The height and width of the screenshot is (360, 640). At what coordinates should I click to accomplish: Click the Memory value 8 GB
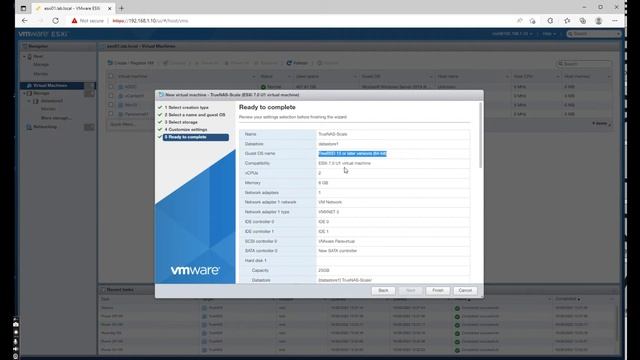(323, 183)
